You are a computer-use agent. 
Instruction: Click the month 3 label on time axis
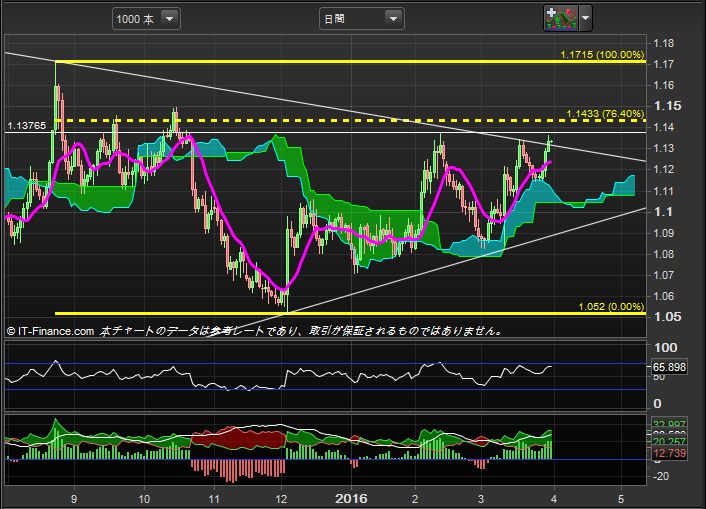(x=481, y=499)
